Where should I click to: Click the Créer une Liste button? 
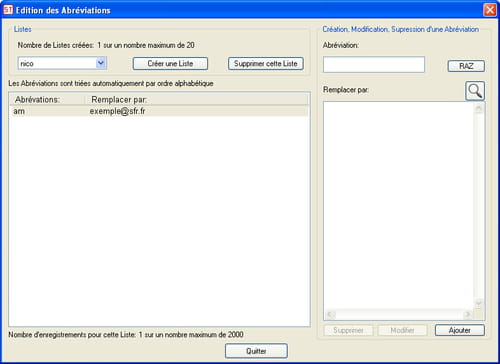pos(170,63)
